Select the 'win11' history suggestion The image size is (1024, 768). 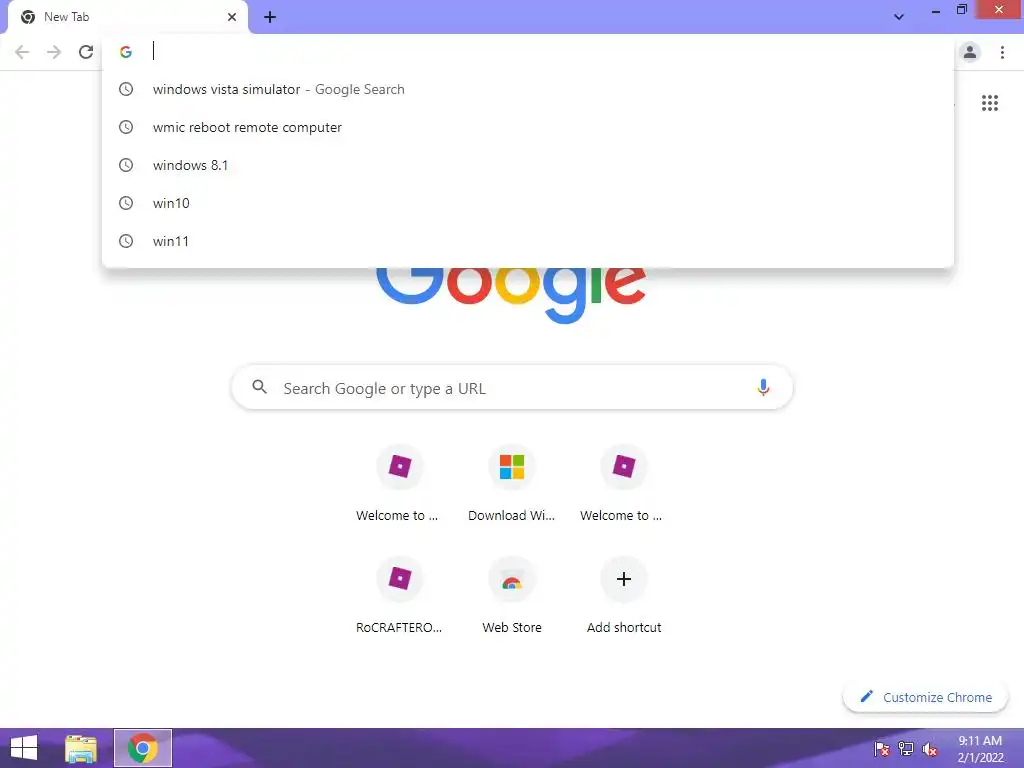(528, 241)
